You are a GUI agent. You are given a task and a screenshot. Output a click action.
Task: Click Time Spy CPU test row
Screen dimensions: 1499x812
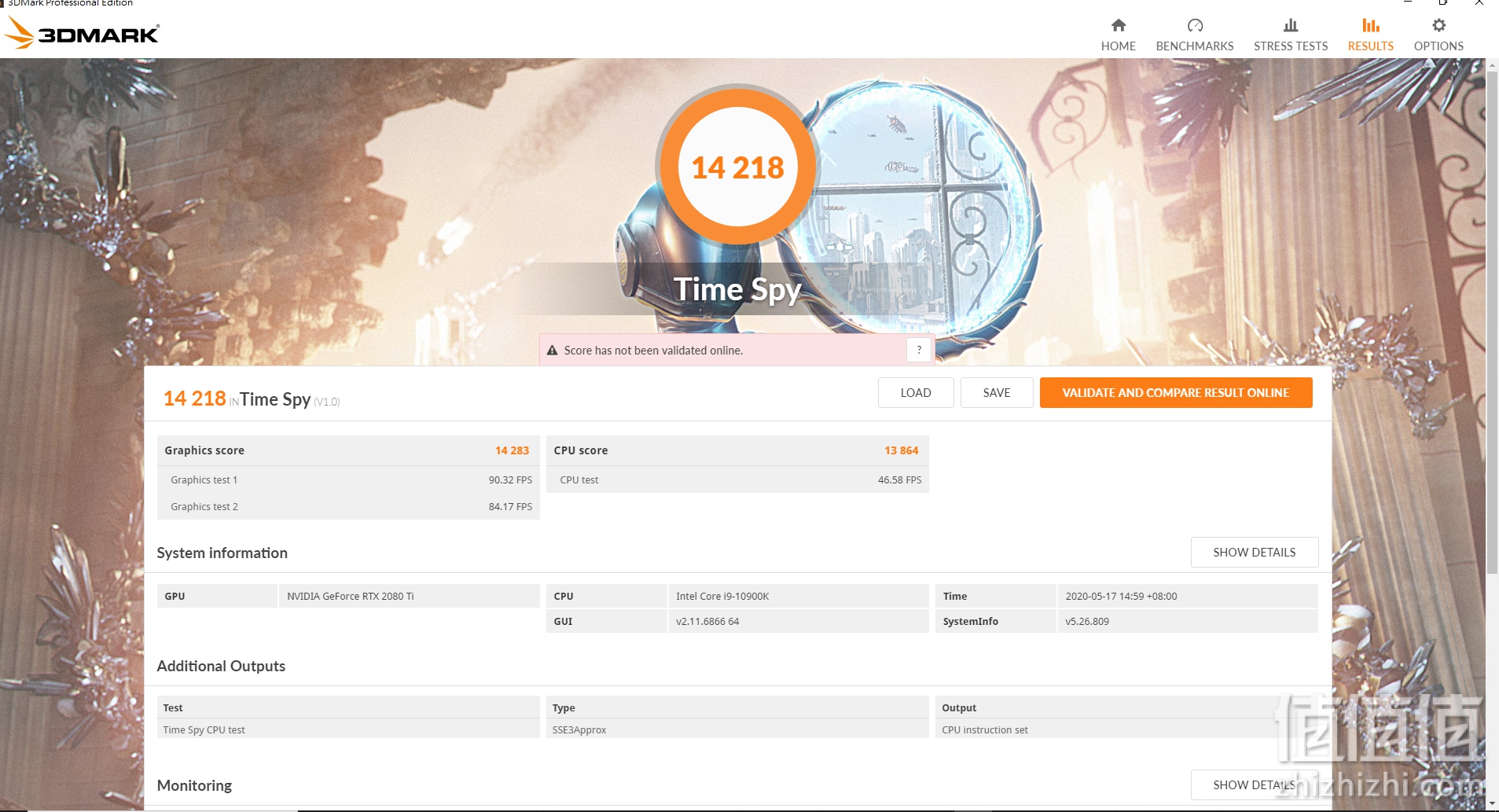pos(348,729)
